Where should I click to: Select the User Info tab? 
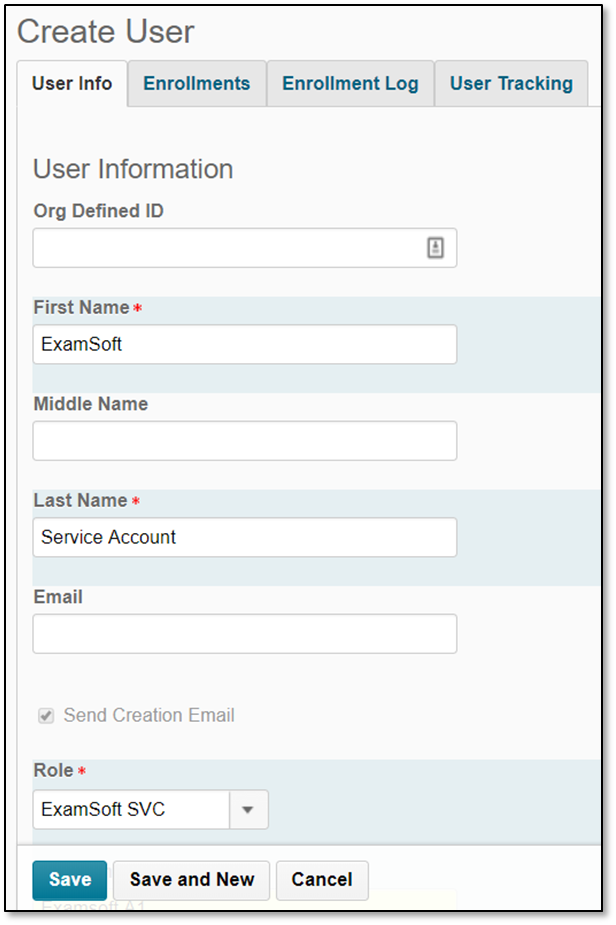(72, 83)
